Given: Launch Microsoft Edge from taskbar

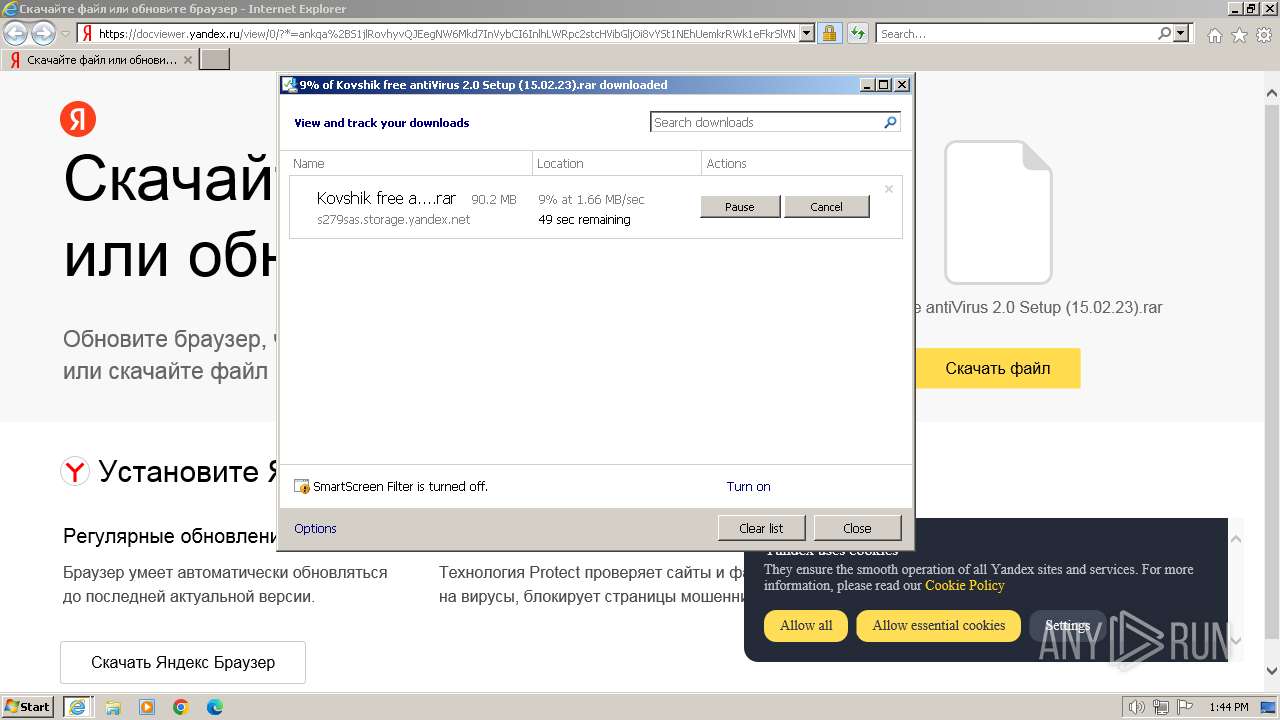Looking at the screenshot, I should 215,707.
